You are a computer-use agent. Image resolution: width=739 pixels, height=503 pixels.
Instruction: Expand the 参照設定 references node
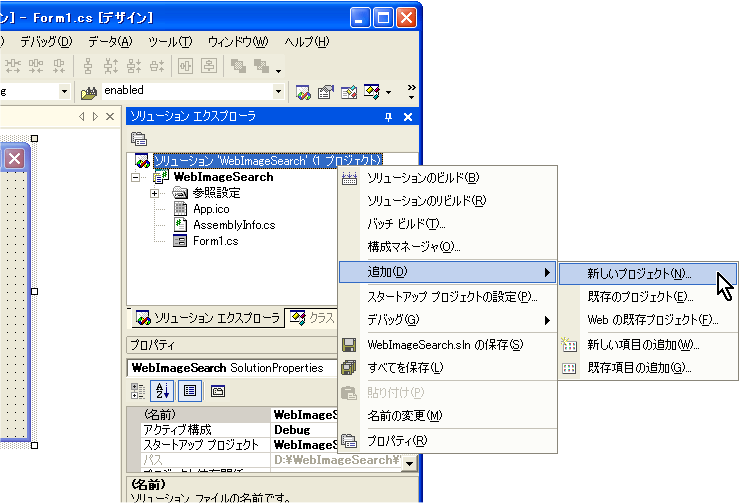154,193
